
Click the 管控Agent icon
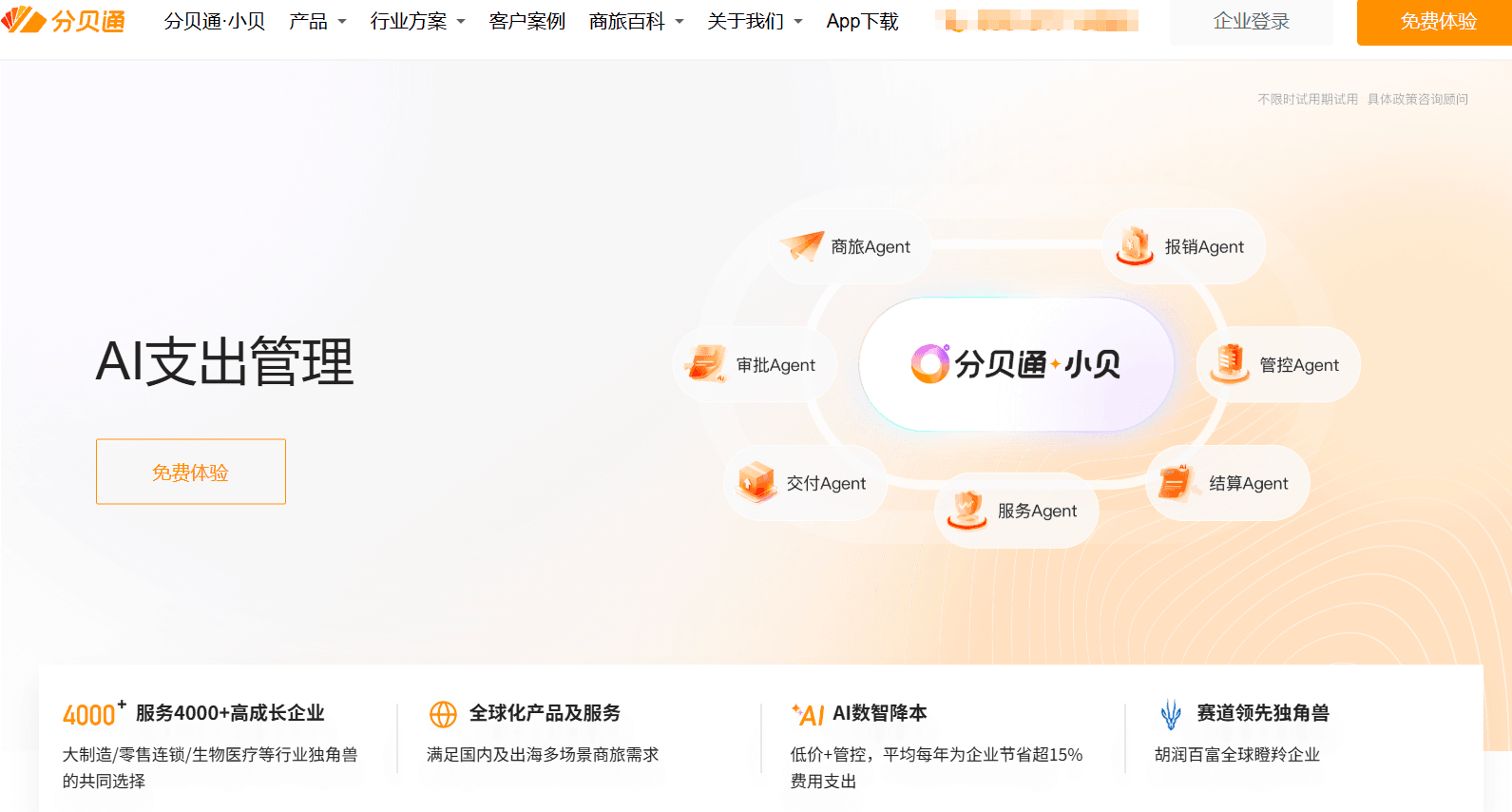coord(1230,364)
